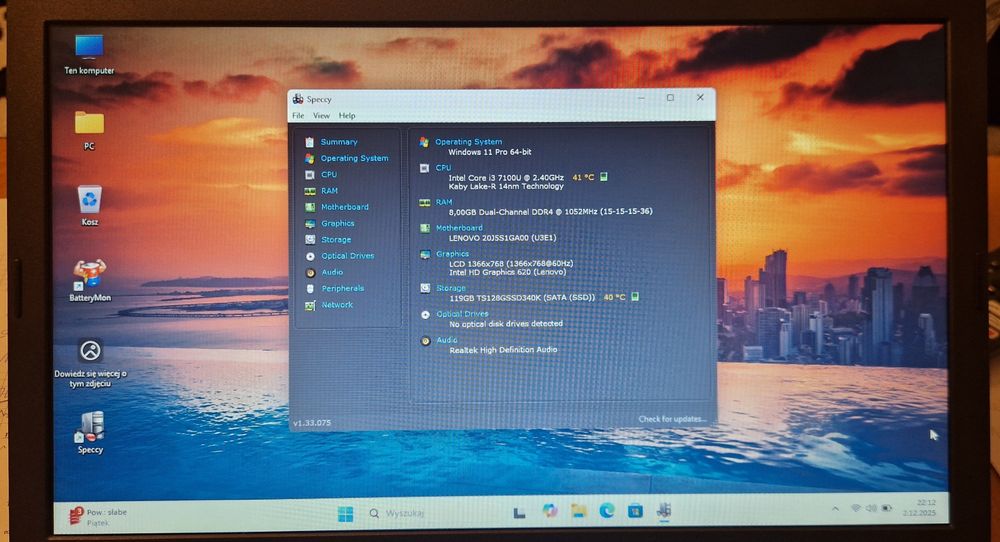This screenshot has height=542, width=1000.
Task: Open File Explorer from the taskbar
Action: click(x=578, y=510)
